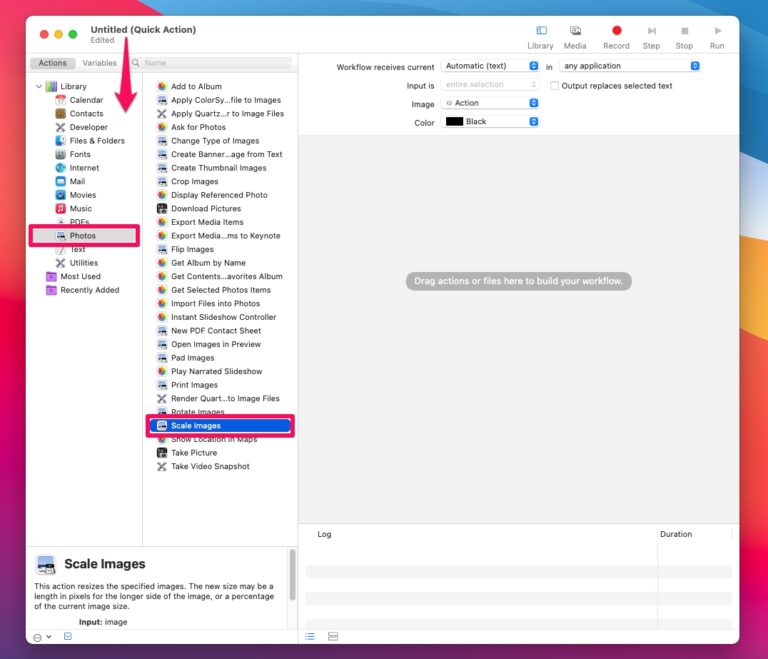Open the Color Black dropdown
768x659 pixels.
(490, 122)
